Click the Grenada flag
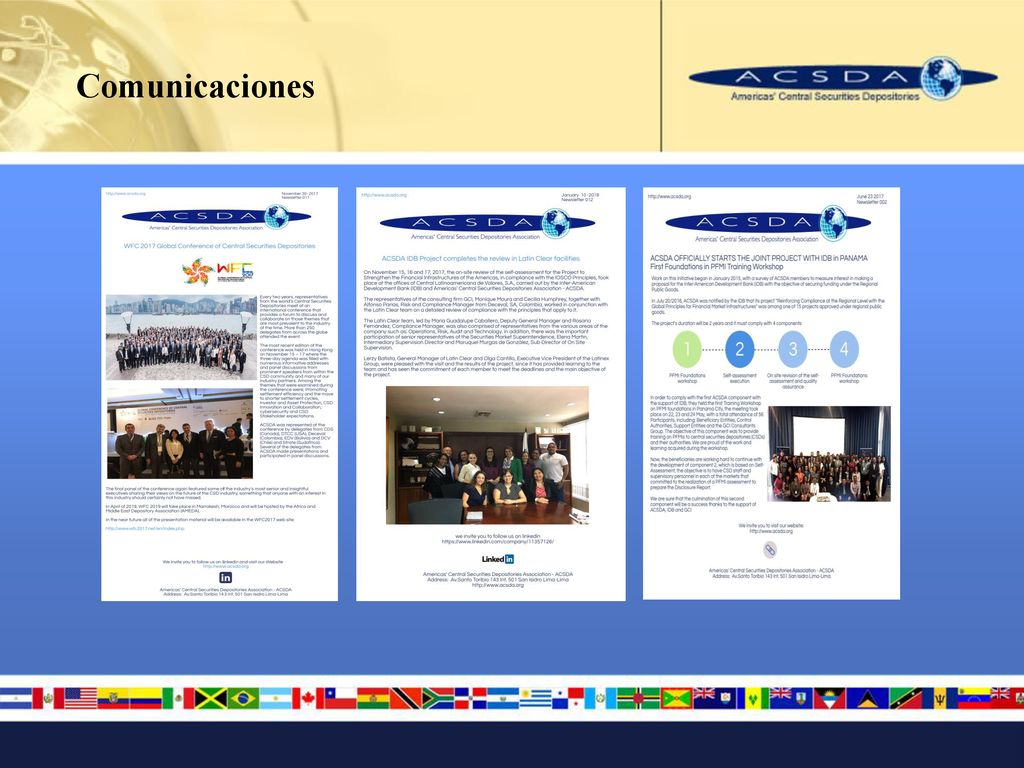Screen dimensions: 1024x768 (677, 698)
